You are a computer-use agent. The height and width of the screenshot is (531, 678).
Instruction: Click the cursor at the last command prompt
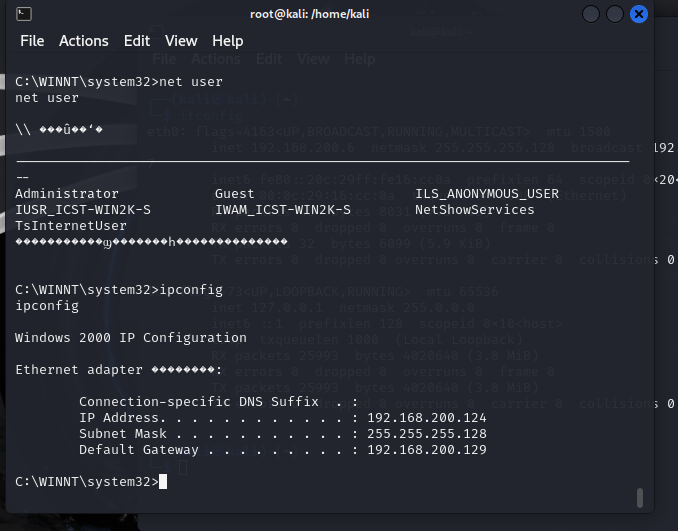[163, 482]
